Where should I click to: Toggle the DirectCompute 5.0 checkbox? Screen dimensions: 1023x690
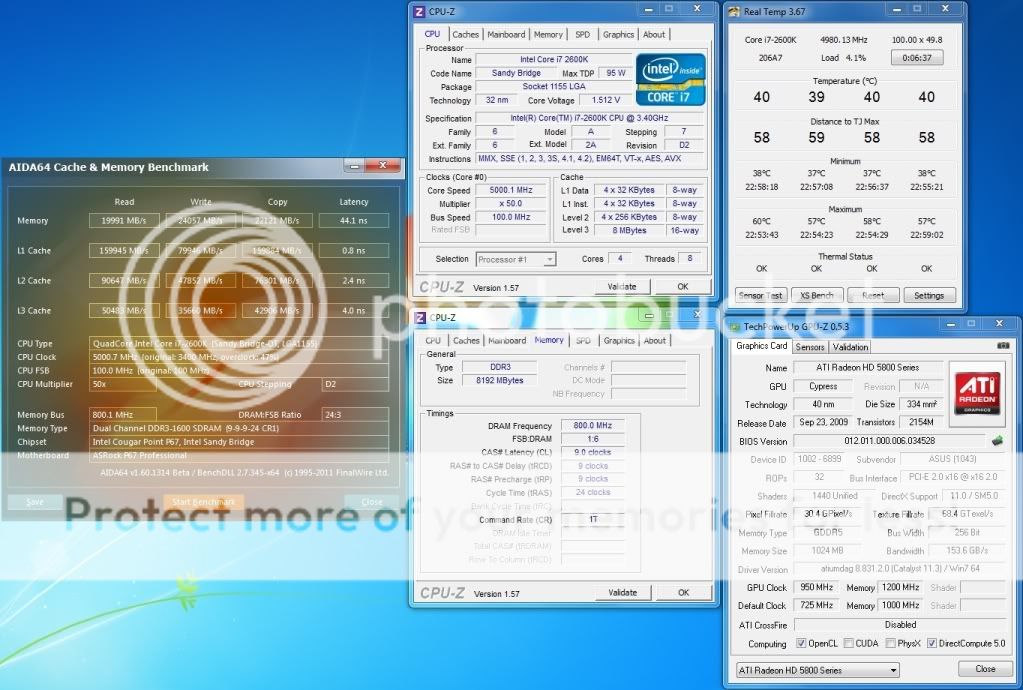[x=932, y=643]
